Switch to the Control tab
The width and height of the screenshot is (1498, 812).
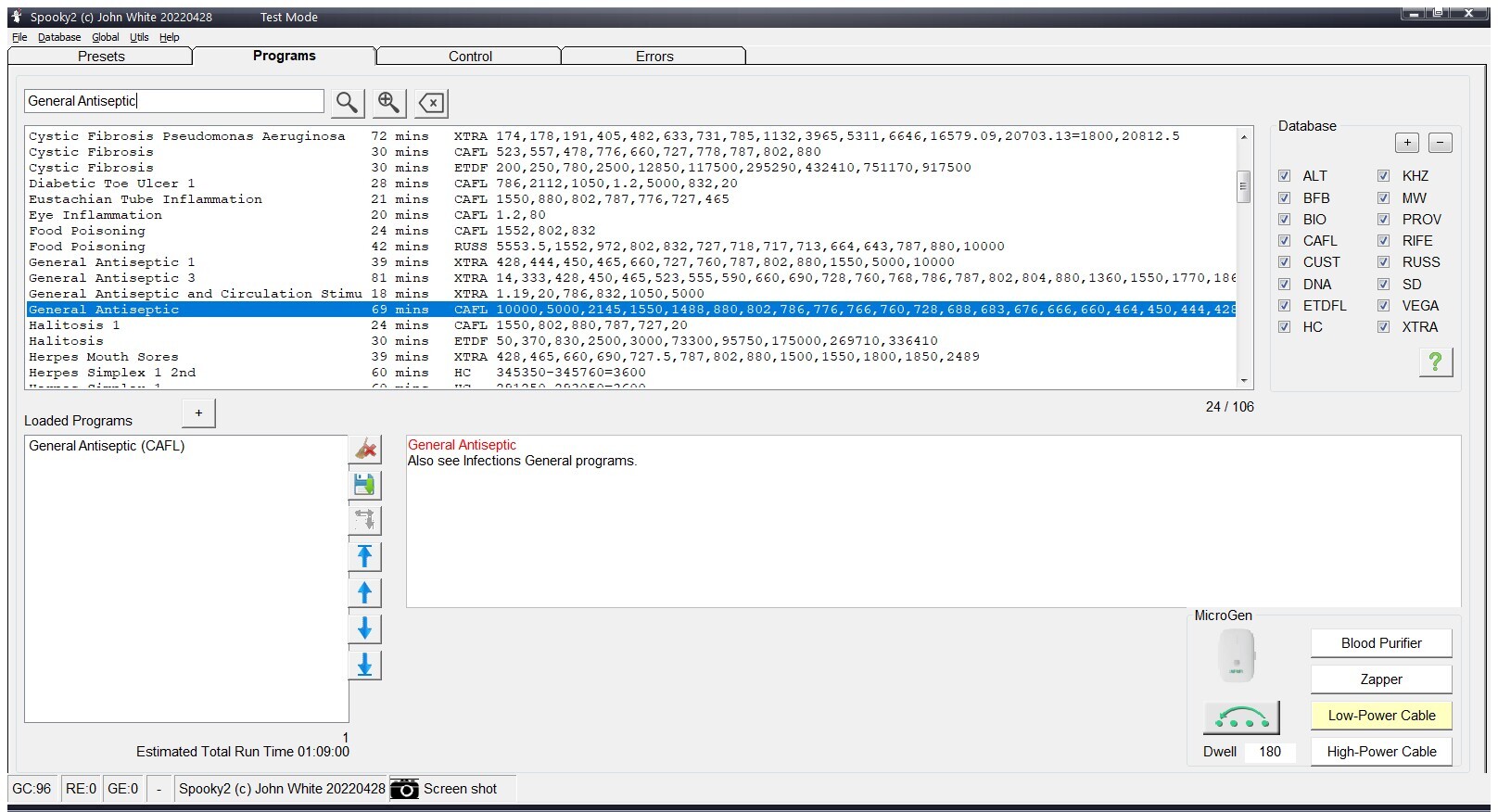pyautogui.click(x=469, y=57)
